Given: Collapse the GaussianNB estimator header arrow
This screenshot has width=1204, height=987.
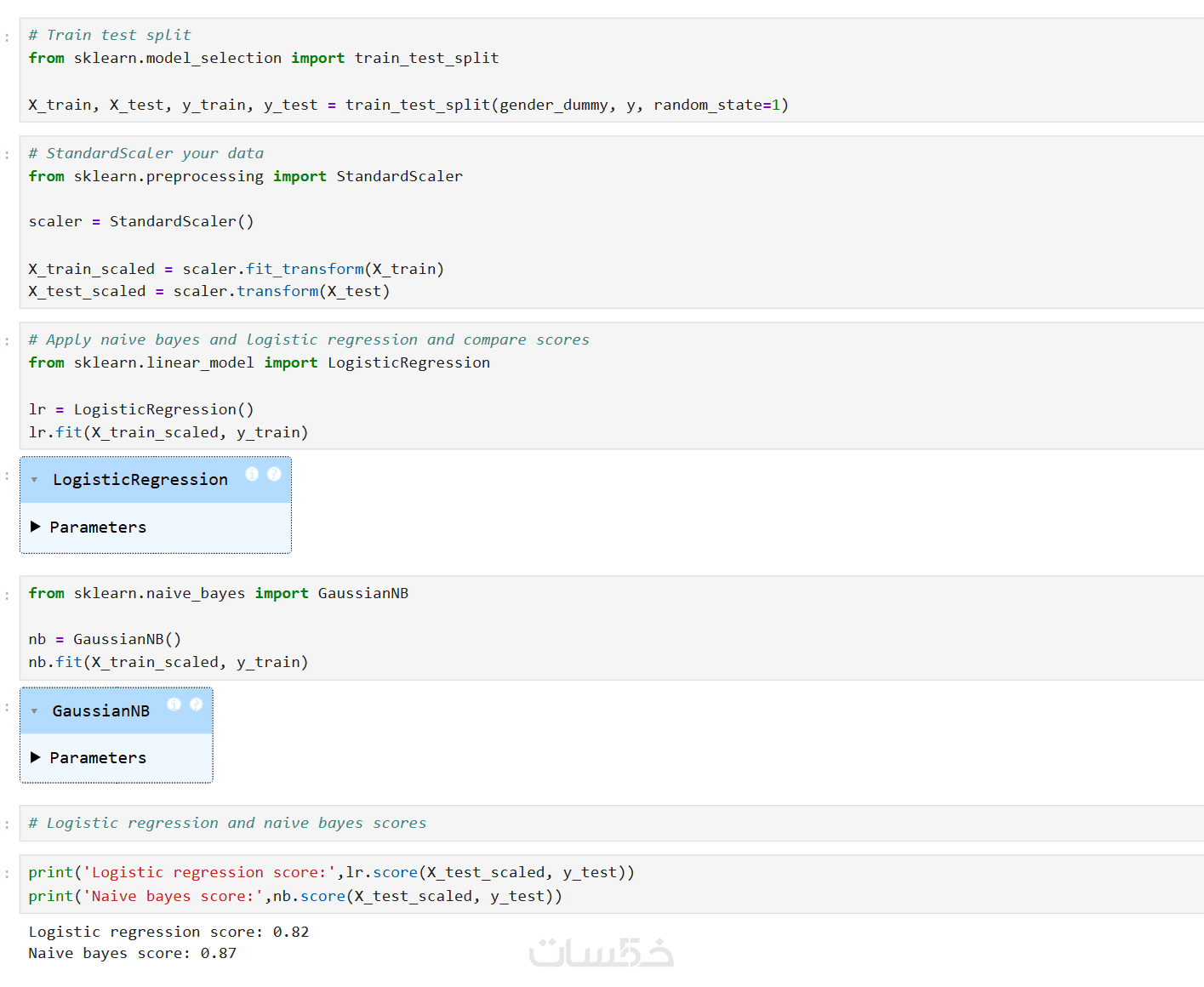Looking at the screenshot, I should [x=34, y=711].
